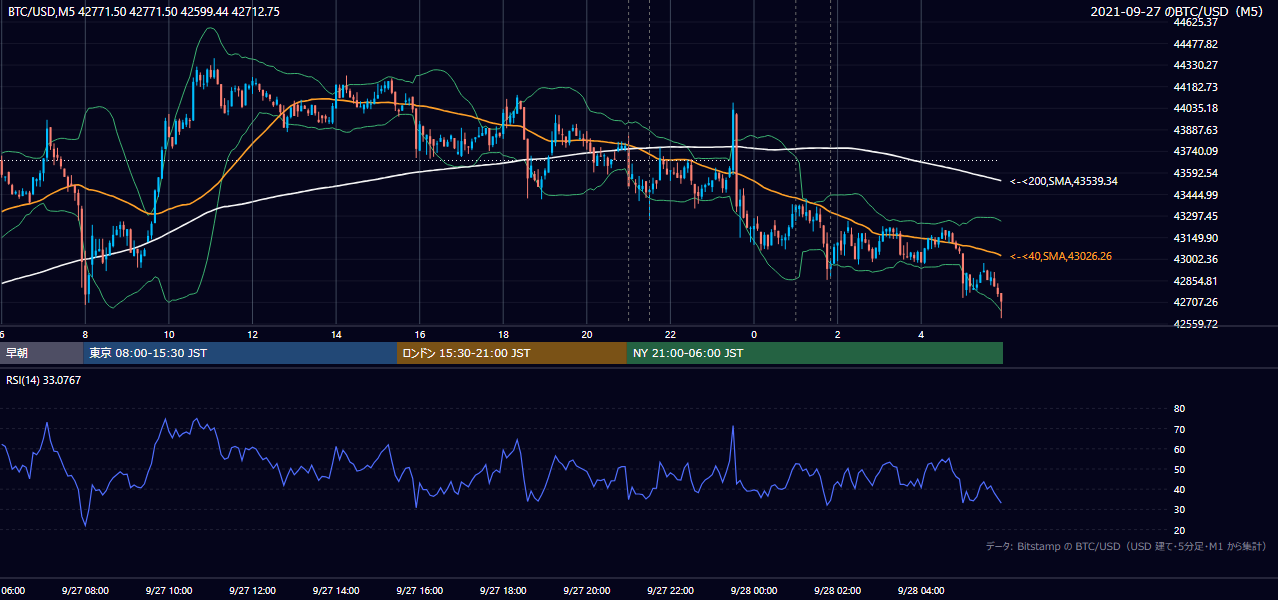Click hour label 18 under price chart
The image size is (1278, 600).
(x=503, y=334)
